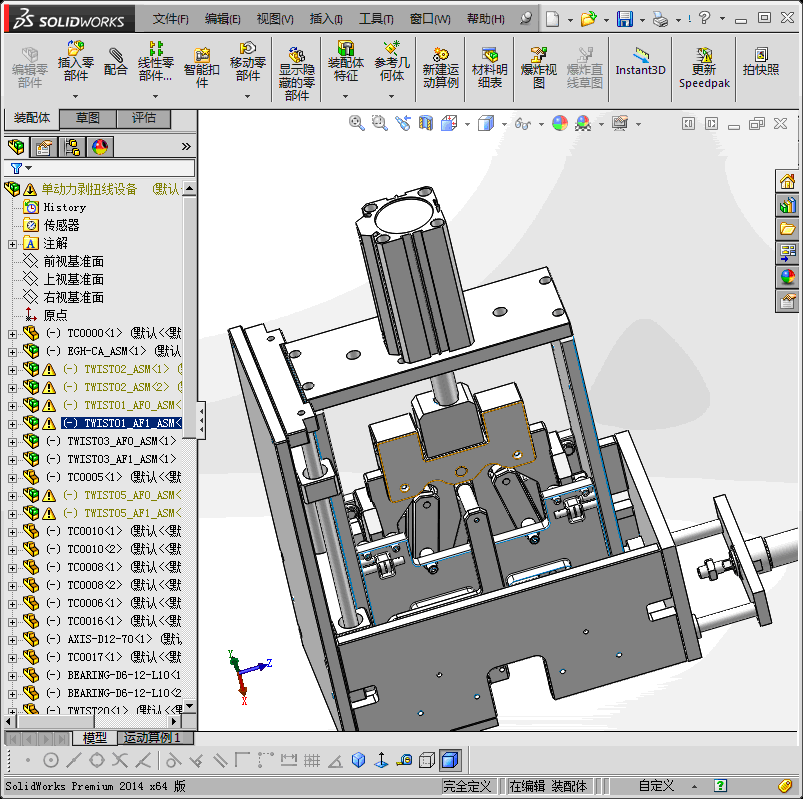Viewport: 803px width, 799px height.
Task: Expand 注解 annotations node
Action: [x=12, y=244]
